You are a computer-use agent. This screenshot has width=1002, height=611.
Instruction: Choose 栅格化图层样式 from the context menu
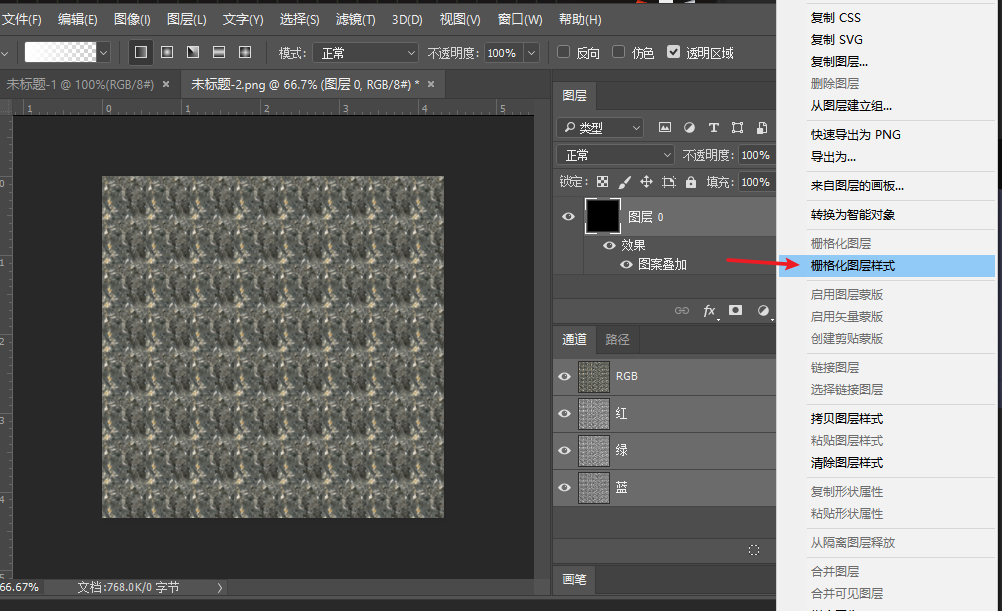click(x=887, y=266)
